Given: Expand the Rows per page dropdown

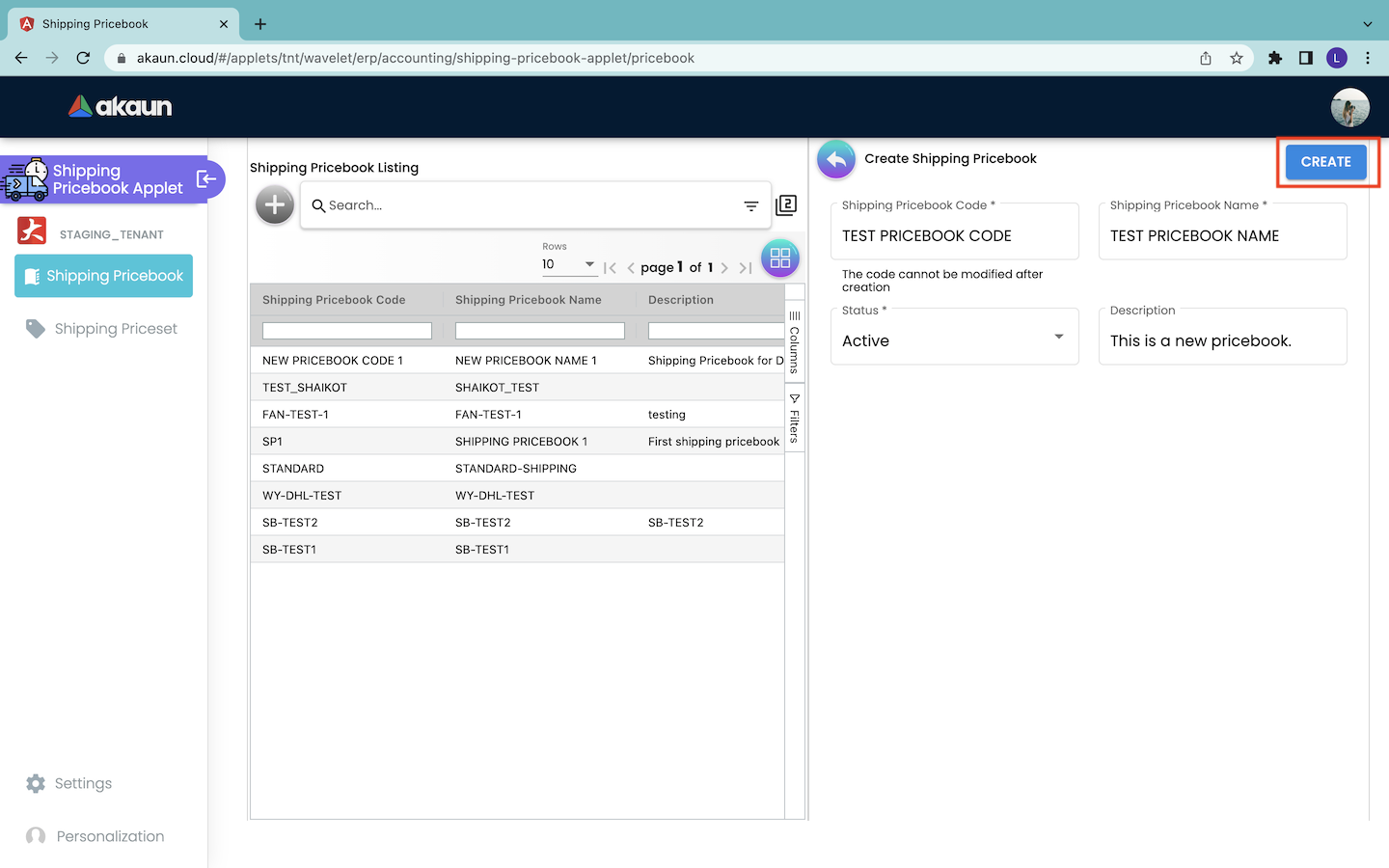Looking at the screenshot, I should tap(569, 264).
